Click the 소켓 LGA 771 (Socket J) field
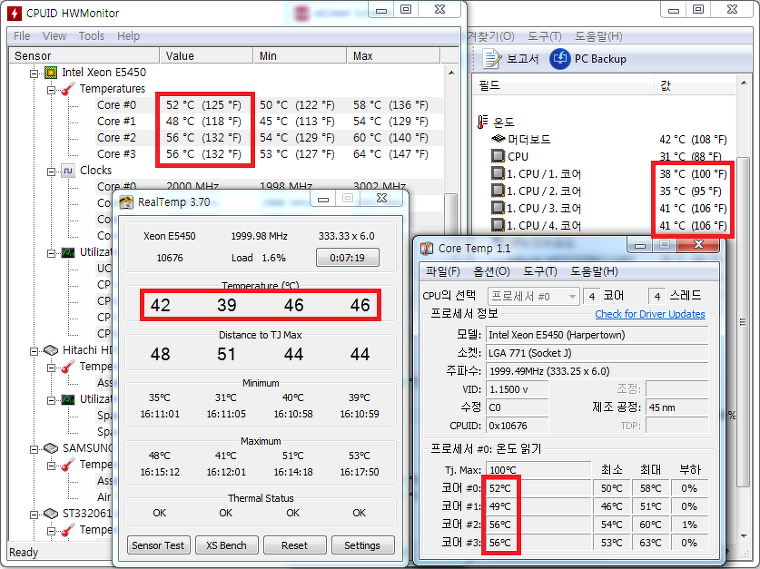This screenshot has width=760, height=569. (597, 353)
